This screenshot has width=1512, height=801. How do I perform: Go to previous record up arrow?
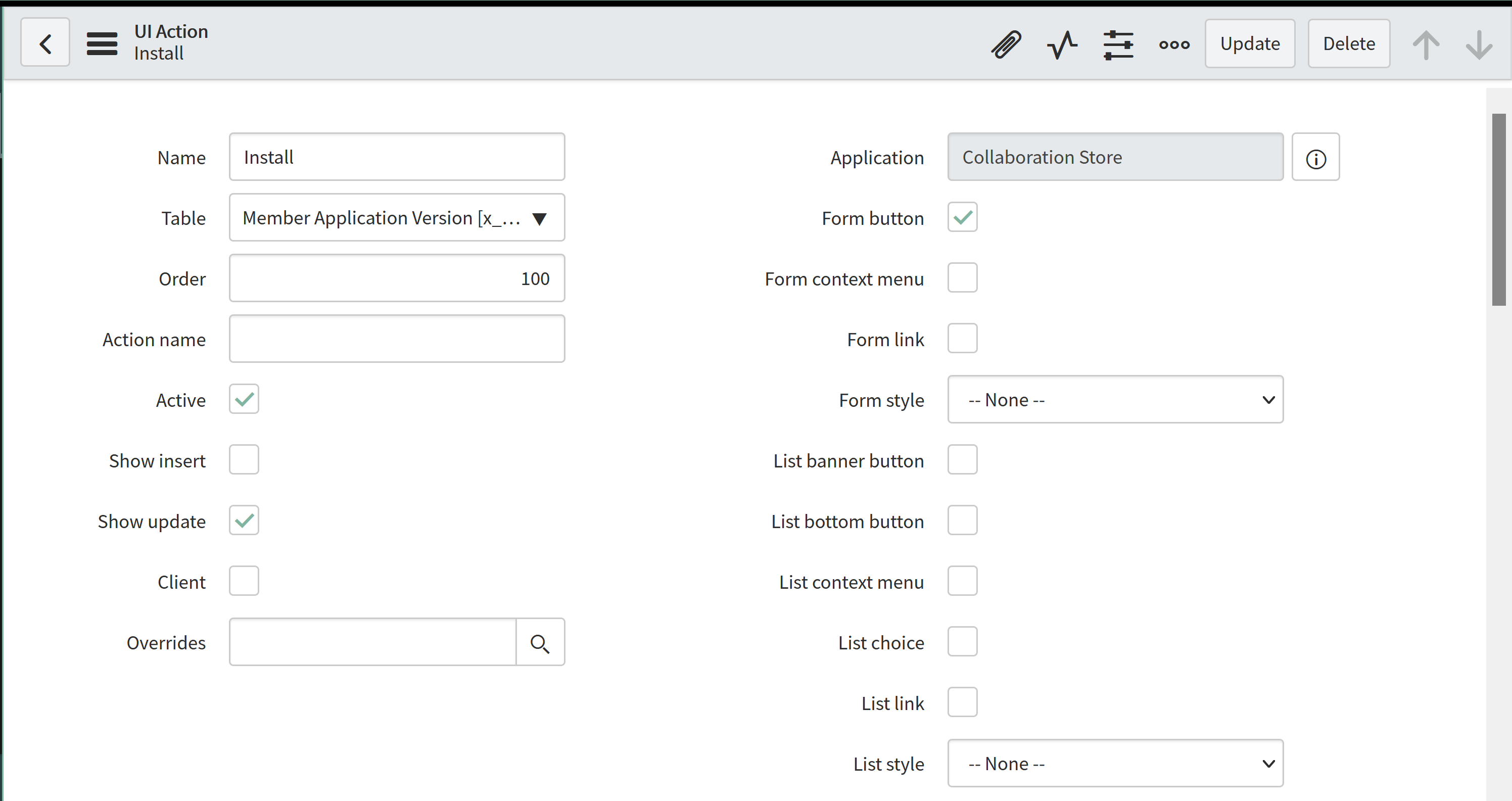point(1426,44)
